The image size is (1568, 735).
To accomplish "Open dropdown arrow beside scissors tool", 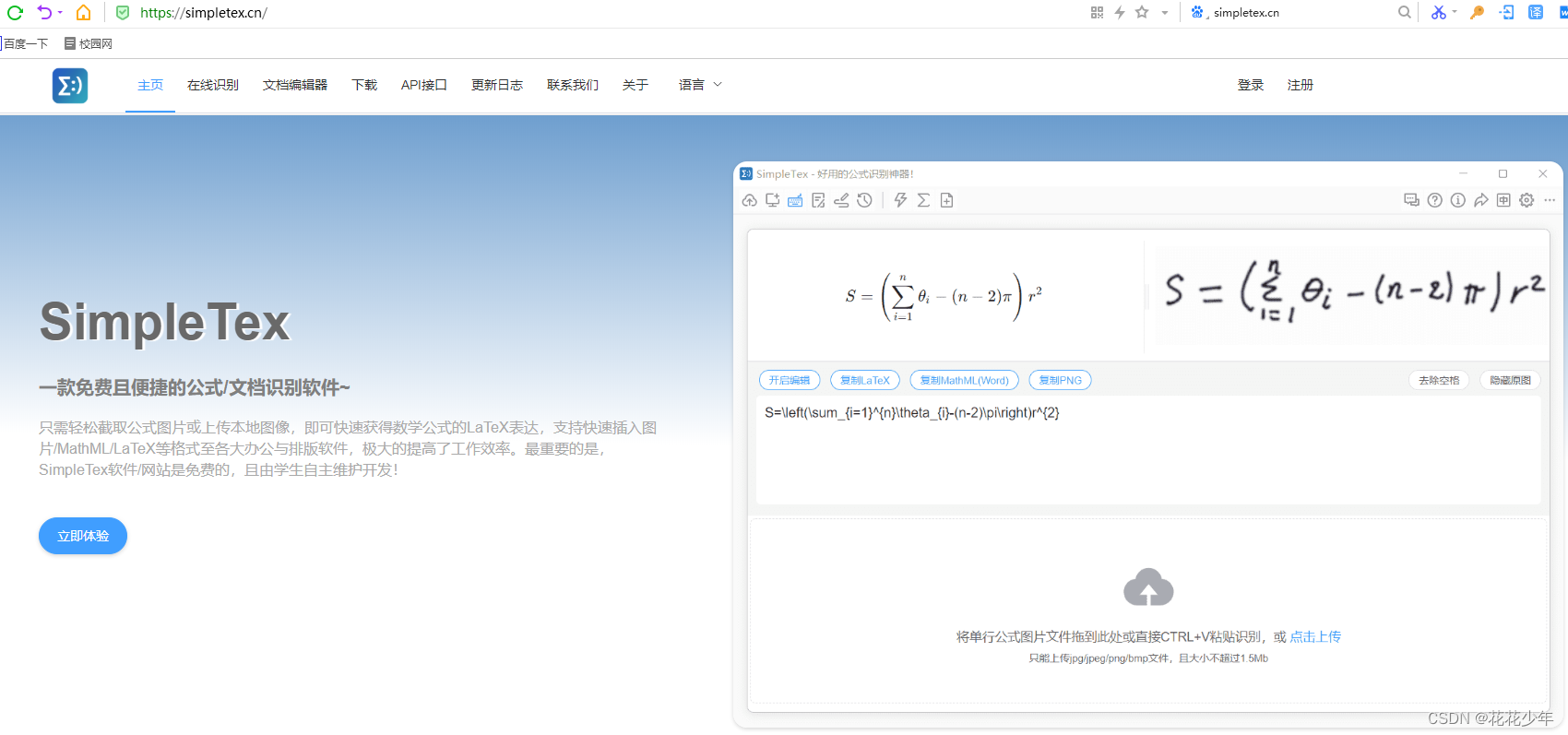I will click(1455, 13).
